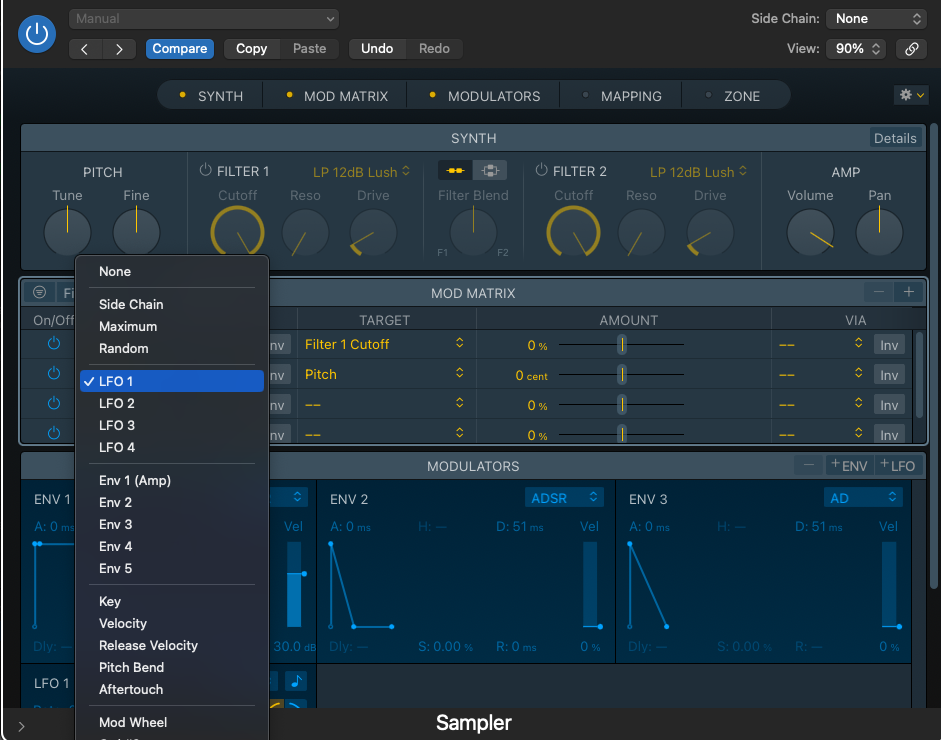Click Pitch amount slider
The height and width of the screenshot is (740, 941).
point(622,375)
